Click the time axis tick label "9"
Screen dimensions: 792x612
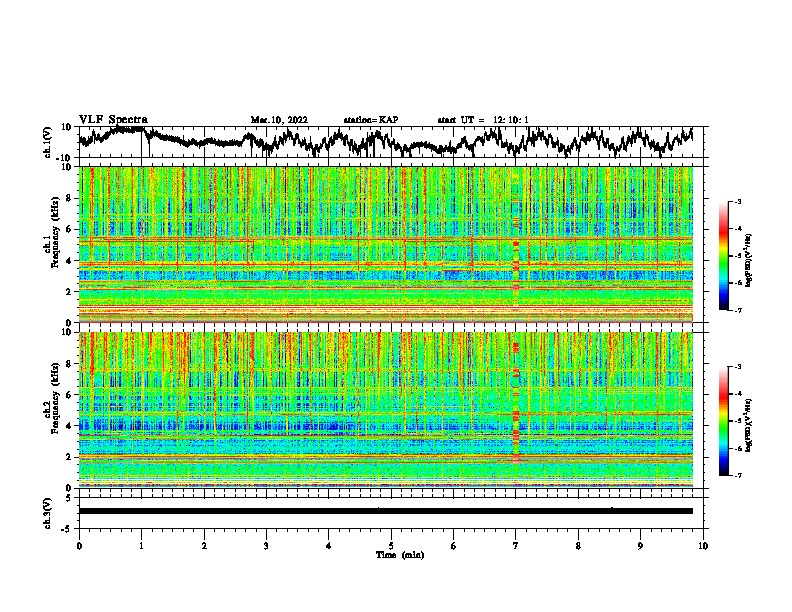point(640,546)
